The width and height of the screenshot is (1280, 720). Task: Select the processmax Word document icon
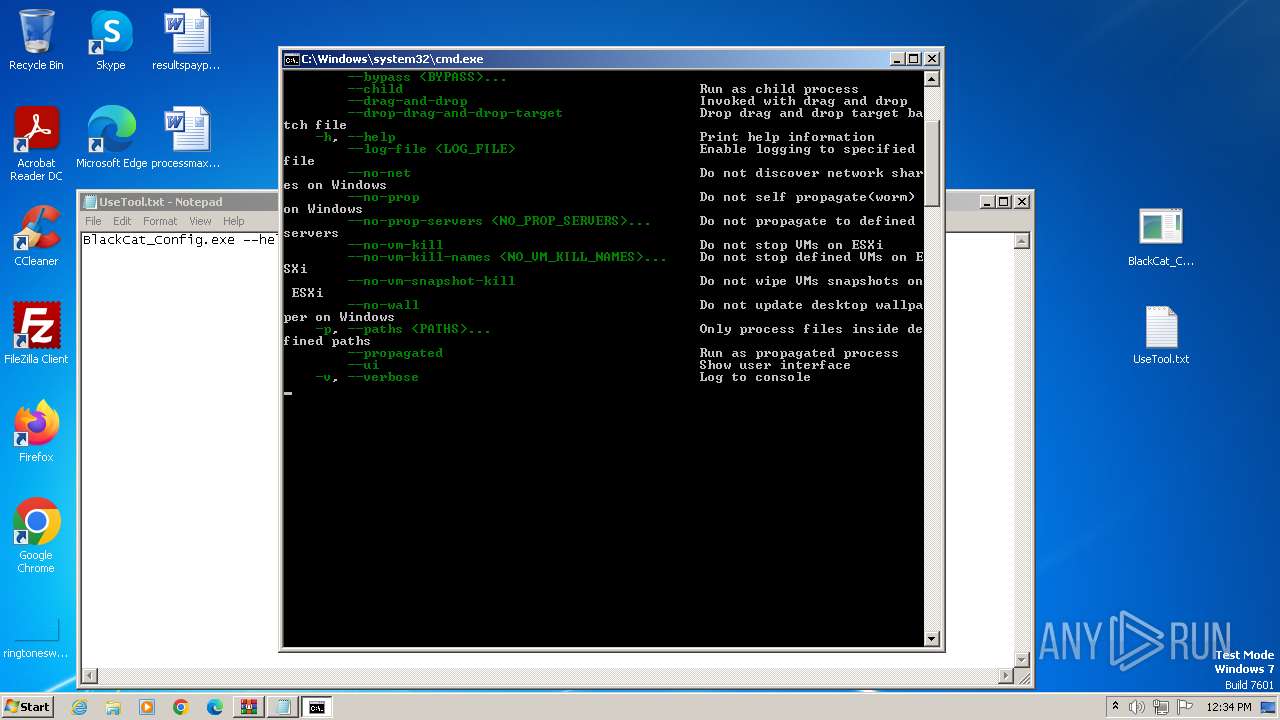pyautogui.click(x=186, y=138)
